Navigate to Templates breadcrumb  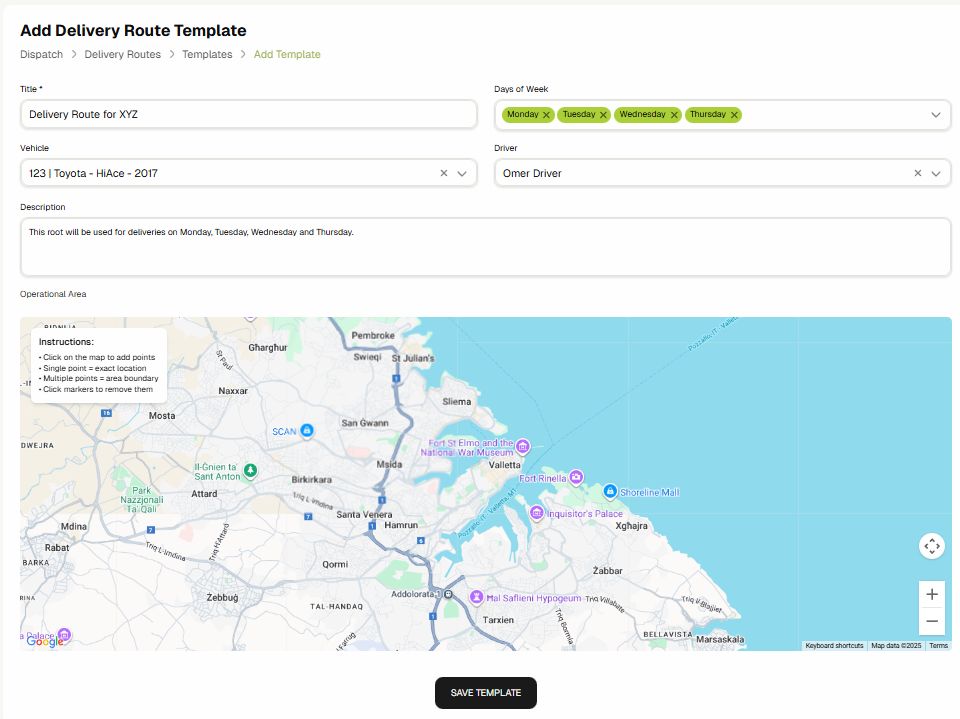pos(207,54)
